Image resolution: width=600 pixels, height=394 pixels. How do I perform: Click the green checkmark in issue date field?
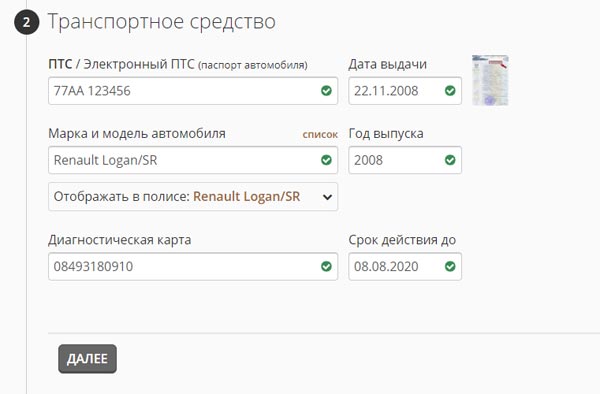click(x=450, y=91)
